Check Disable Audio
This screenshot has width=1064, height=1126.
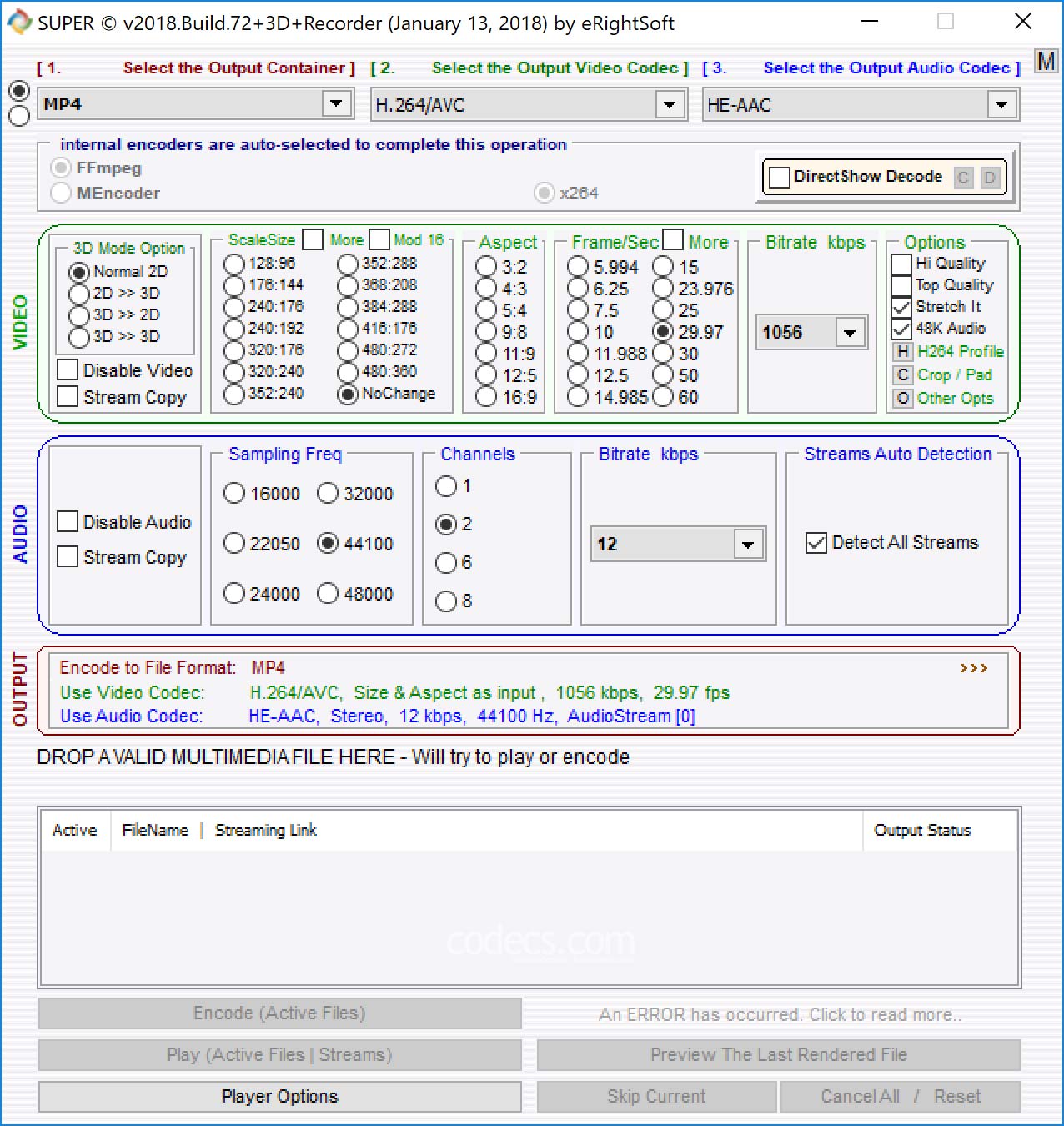(68, 521)
